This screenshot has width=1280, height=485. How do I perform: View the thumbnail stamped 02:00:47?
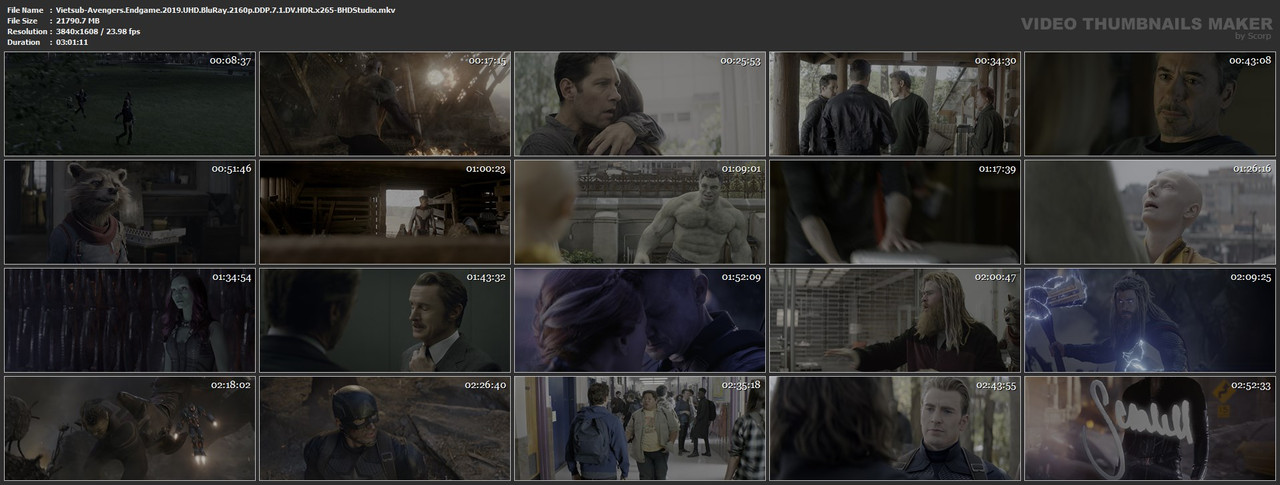coord(895,319)
